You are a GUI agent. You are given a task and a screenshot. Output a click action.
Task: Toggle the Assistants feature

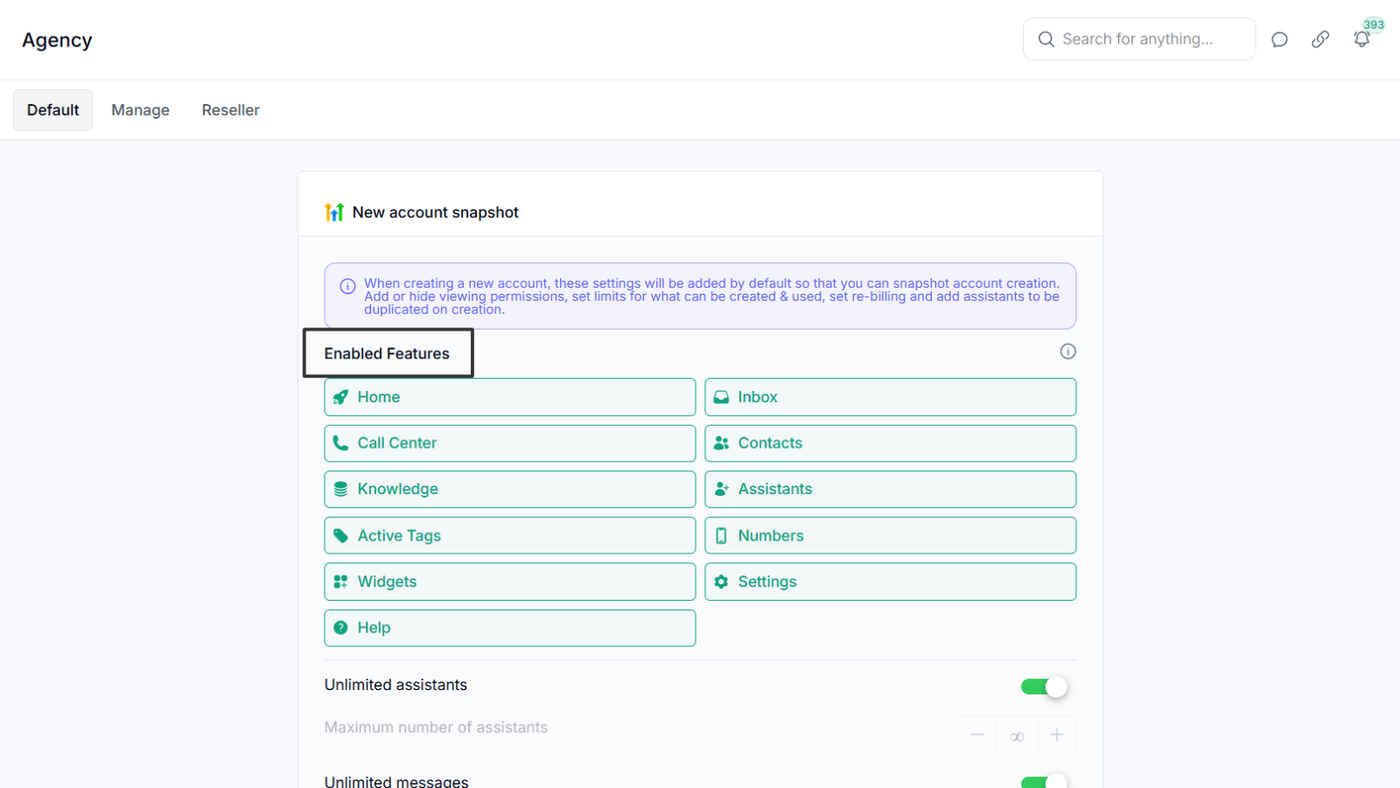tap(890, 489)
